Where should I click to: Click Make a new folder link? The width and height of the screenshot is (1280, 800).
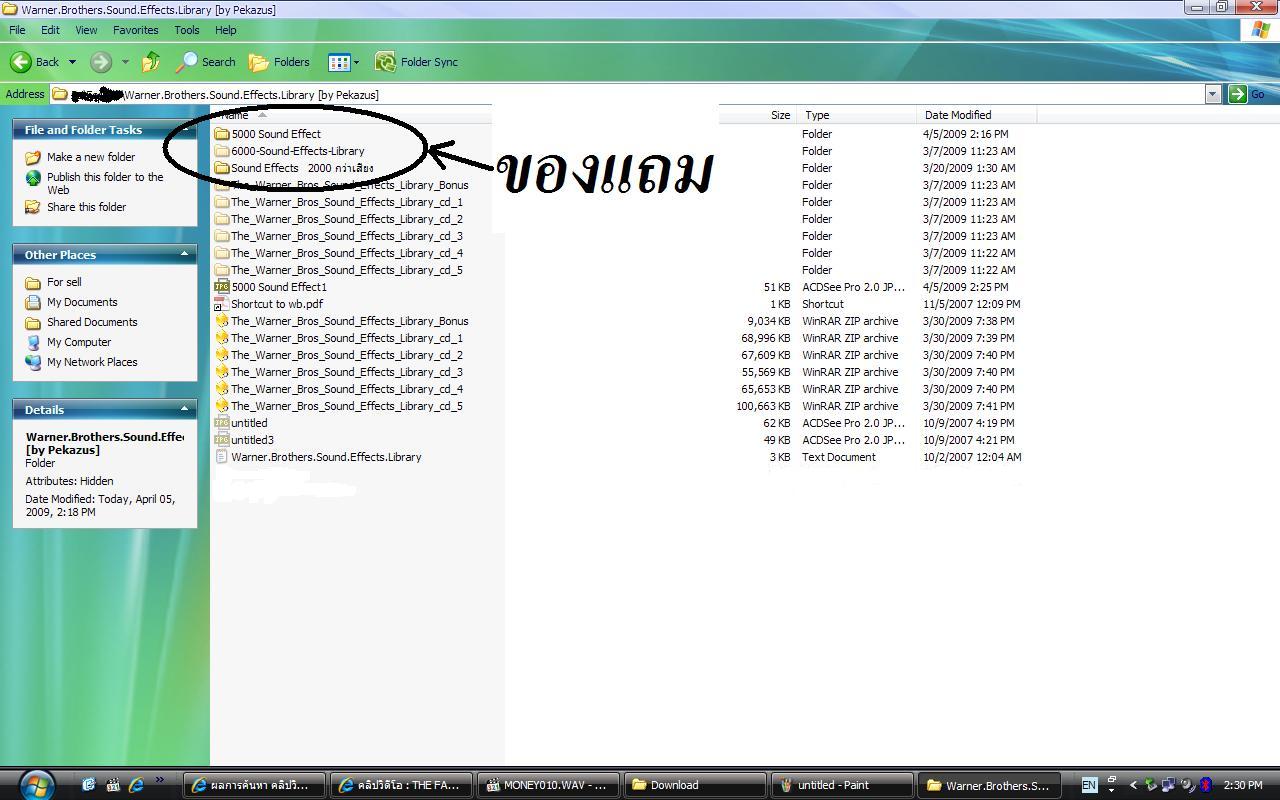pos(90,157)
